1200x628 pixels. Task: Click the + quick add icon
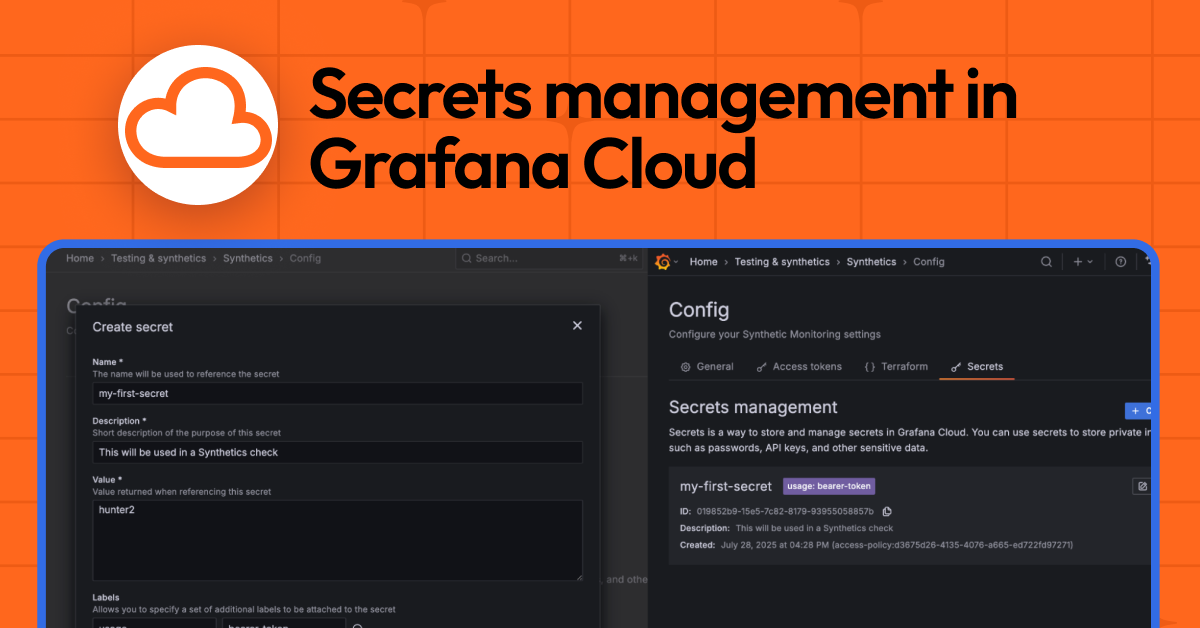[x=1077, y=261]
